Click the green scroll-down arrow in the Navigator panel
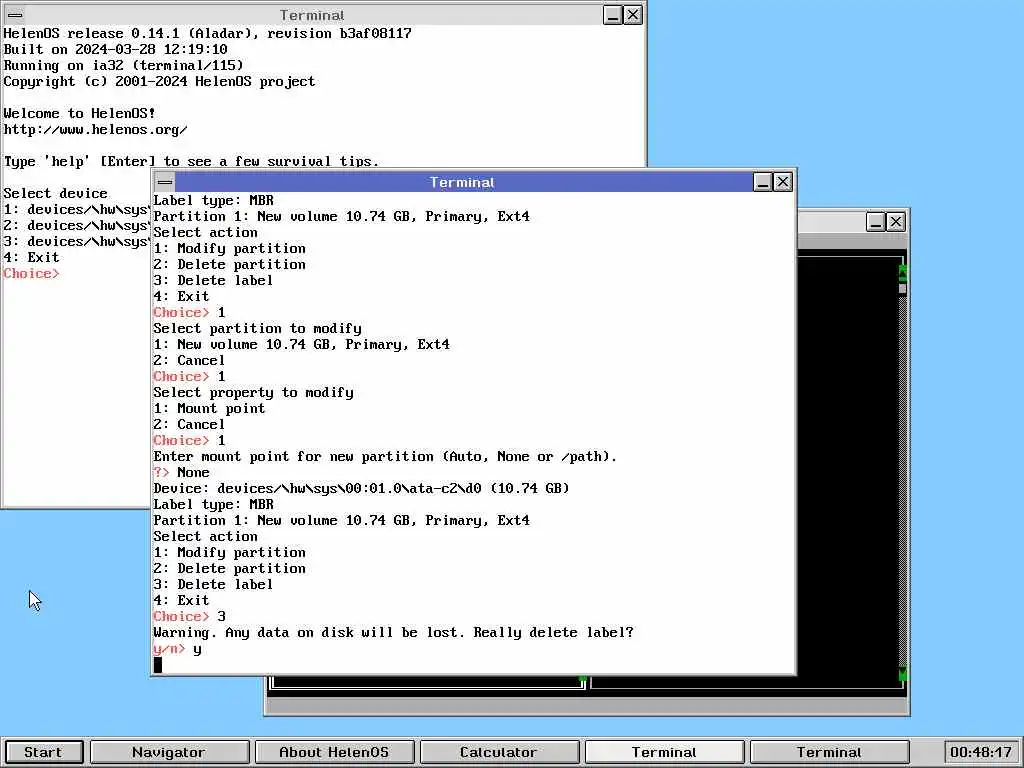Viewport: 1024px width, 768px height. [x=903, y=674]
